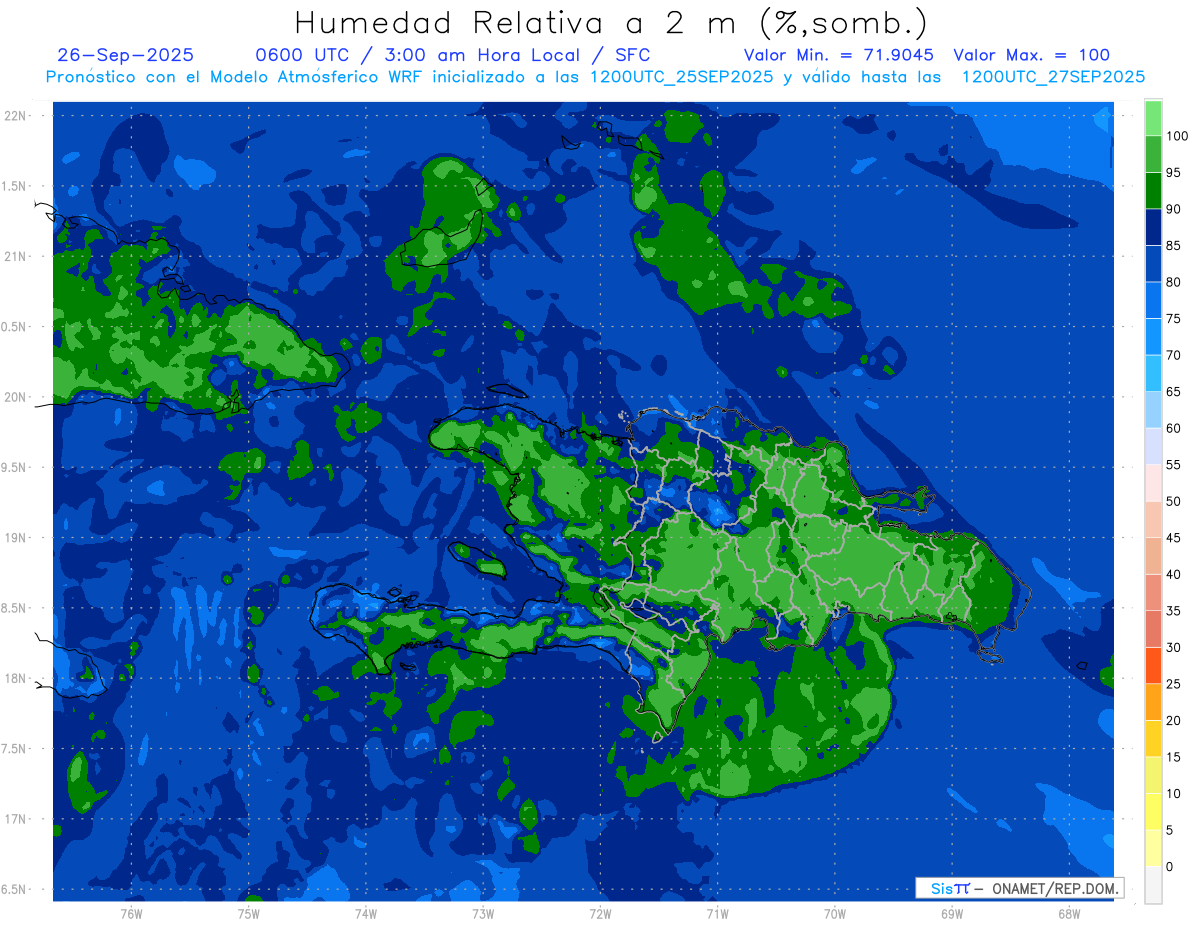Click the 76W longitude axis label
This screenshot has width=1200, height=927.
click(x=131, y=913)
